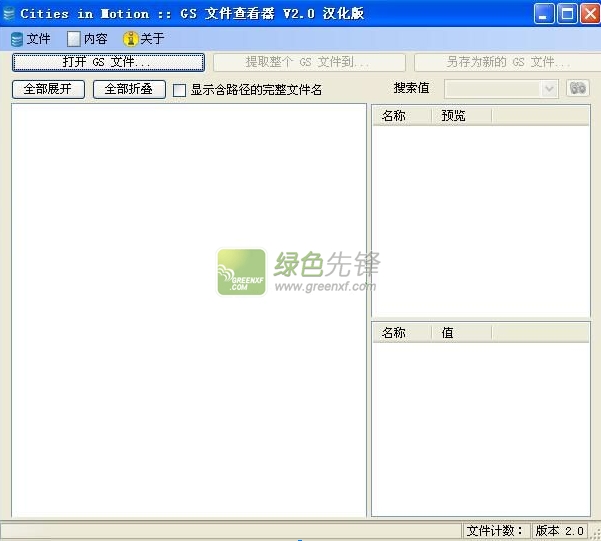Click 另存为新的 GS 文件... button
The width and height of the screenshot is (601, 541).
(x=507, y=62)
